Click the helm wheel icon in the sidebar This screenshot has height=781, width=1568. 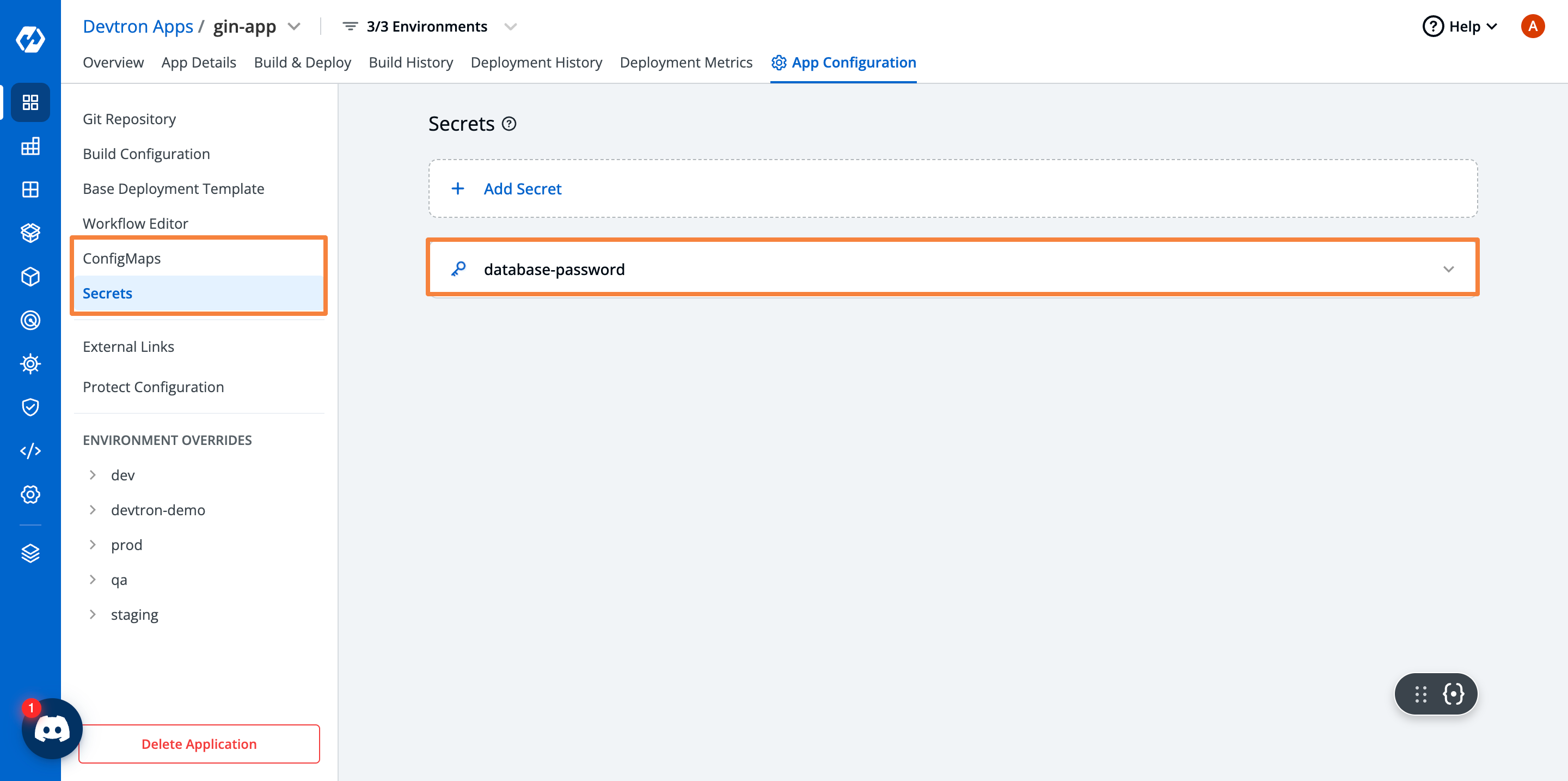(30, 364)
